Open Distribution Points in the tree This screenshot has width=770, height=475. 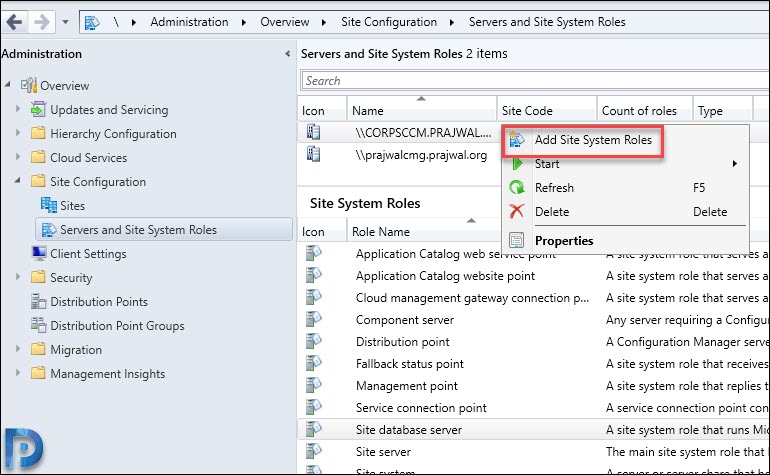point(99,302)
